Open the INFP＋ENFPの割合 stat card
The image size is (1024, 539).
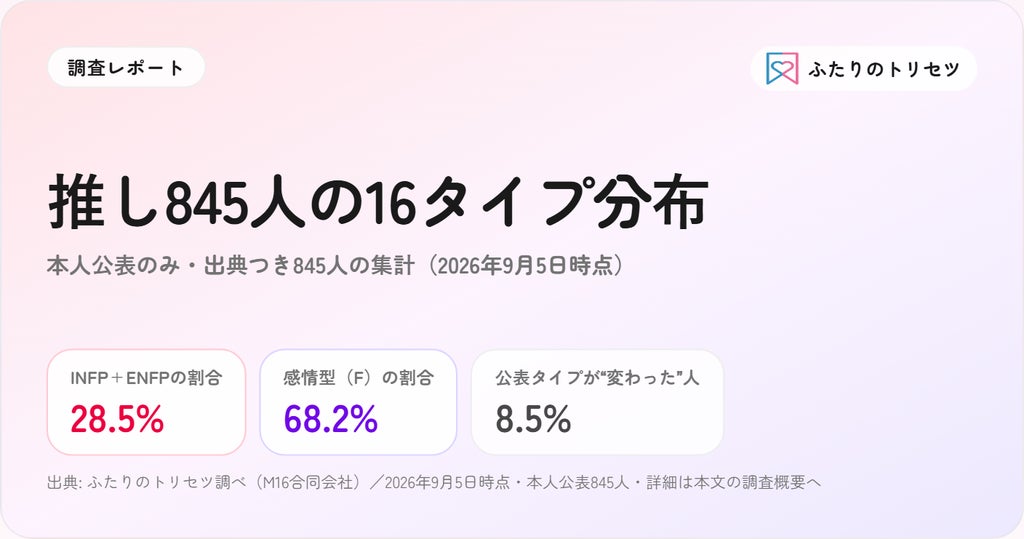(146, 402)
